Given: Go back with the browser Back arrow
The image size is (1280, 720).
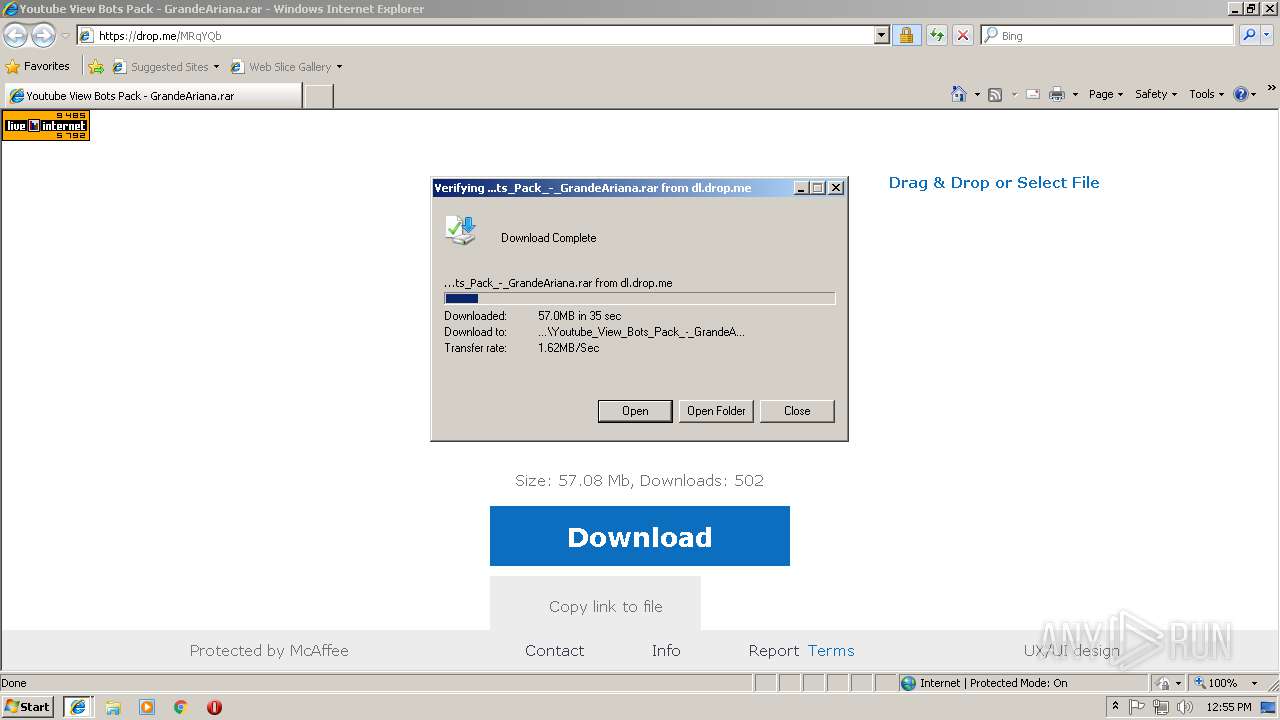Looking at the screenshot, I should (15, 35).
